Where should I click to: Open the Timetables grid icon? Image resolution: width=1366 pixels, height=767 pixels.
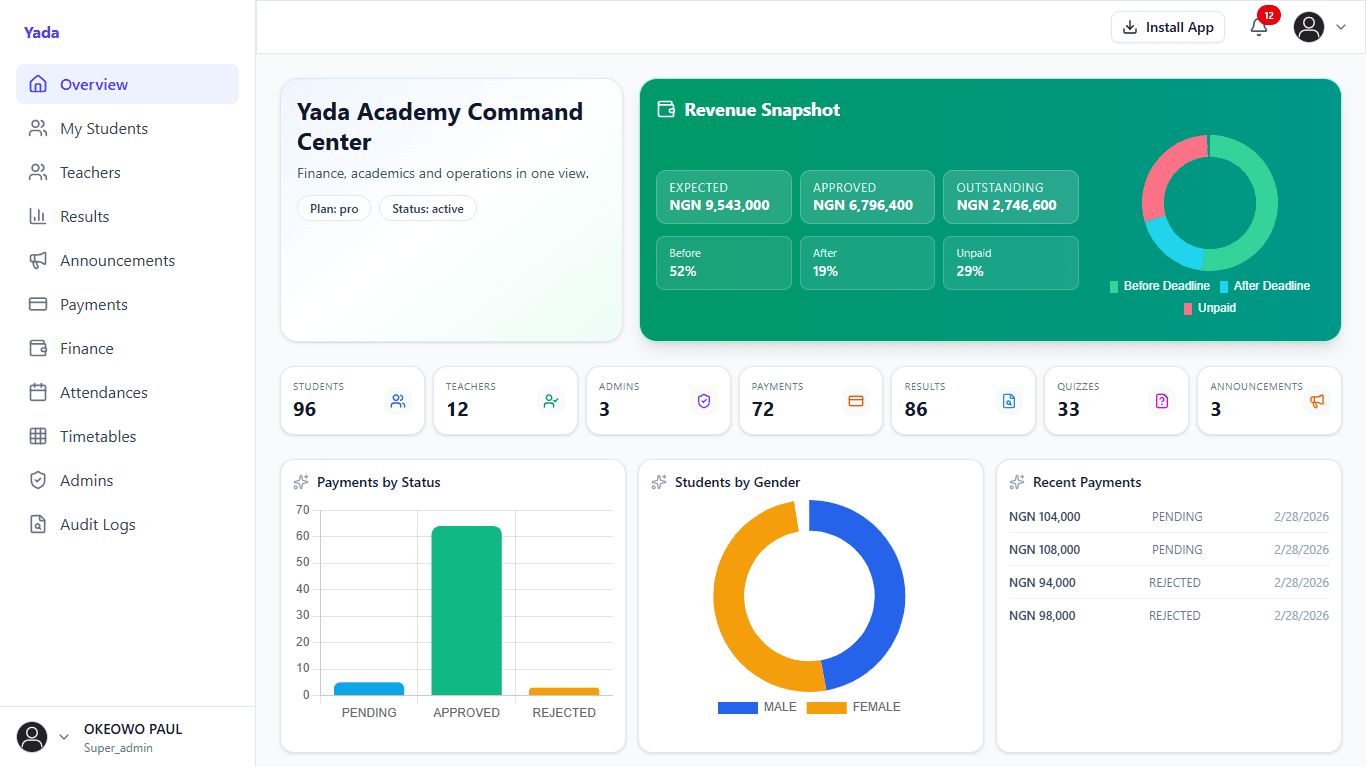coord(37,436)
